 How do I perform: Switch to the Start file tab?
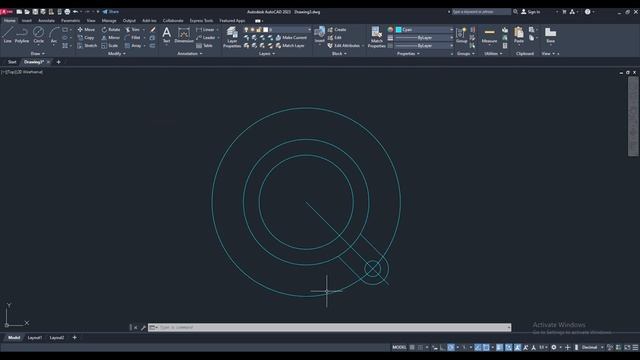point(12,62)
